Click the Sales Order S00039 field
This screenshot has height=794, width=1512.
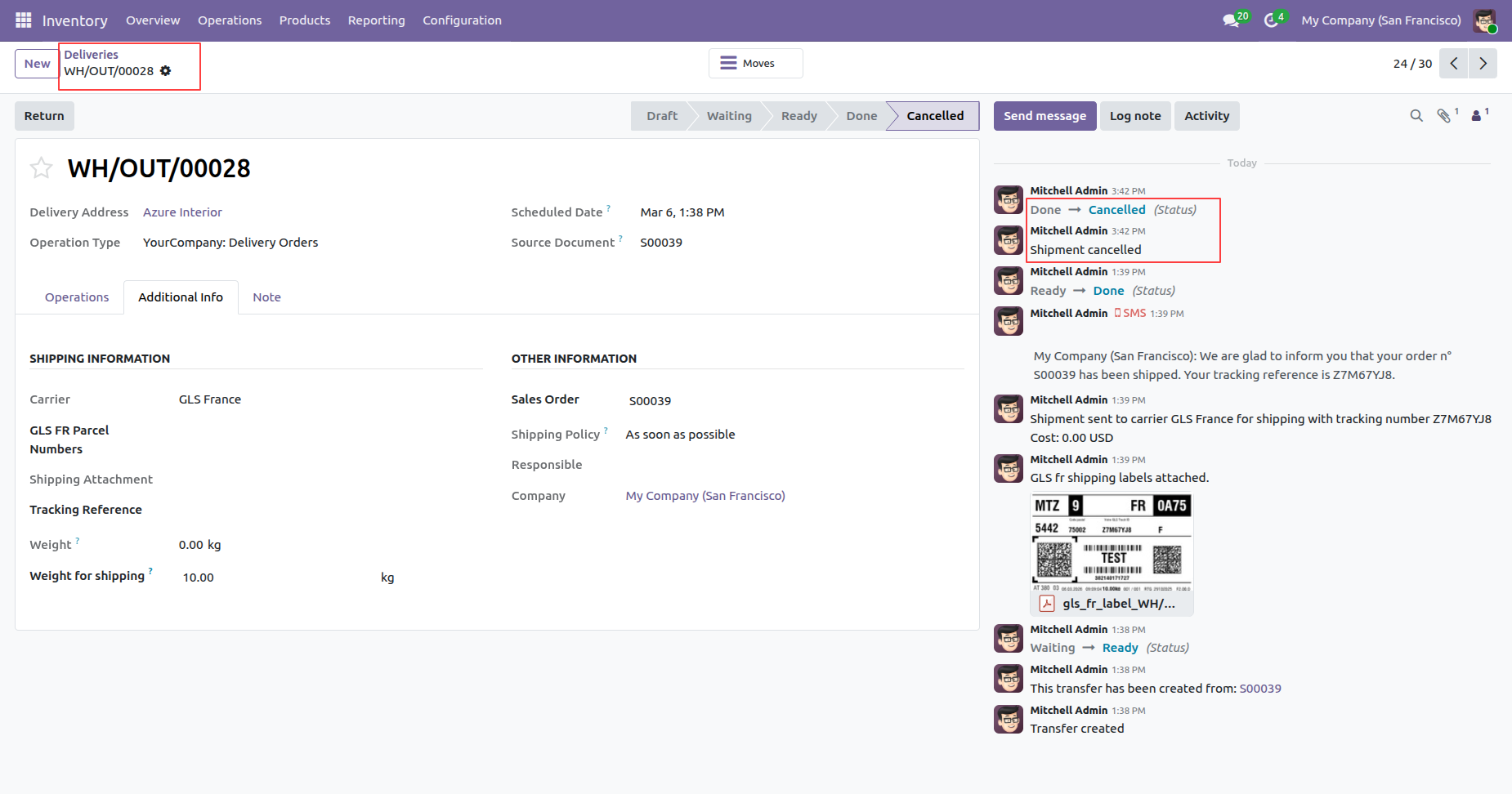650,401
